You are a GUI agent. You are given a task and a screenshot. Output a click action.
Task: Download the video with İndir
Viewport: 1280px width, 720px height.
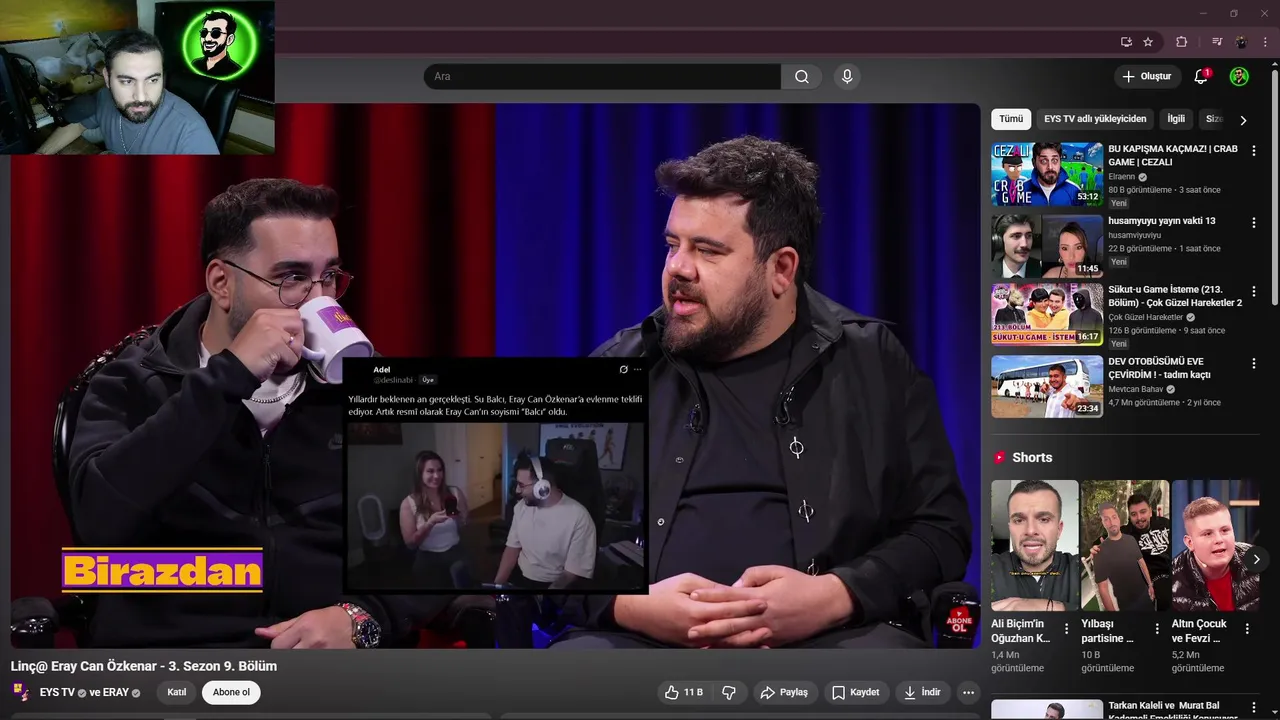922,692
